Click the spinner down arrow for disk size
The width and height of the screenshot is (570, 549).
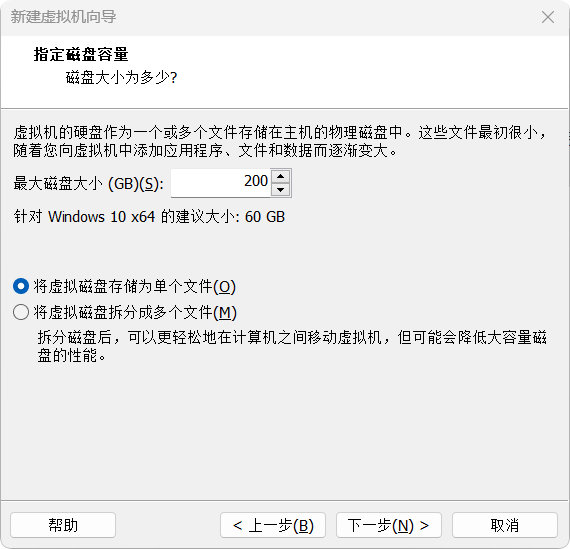click(280, 190)
